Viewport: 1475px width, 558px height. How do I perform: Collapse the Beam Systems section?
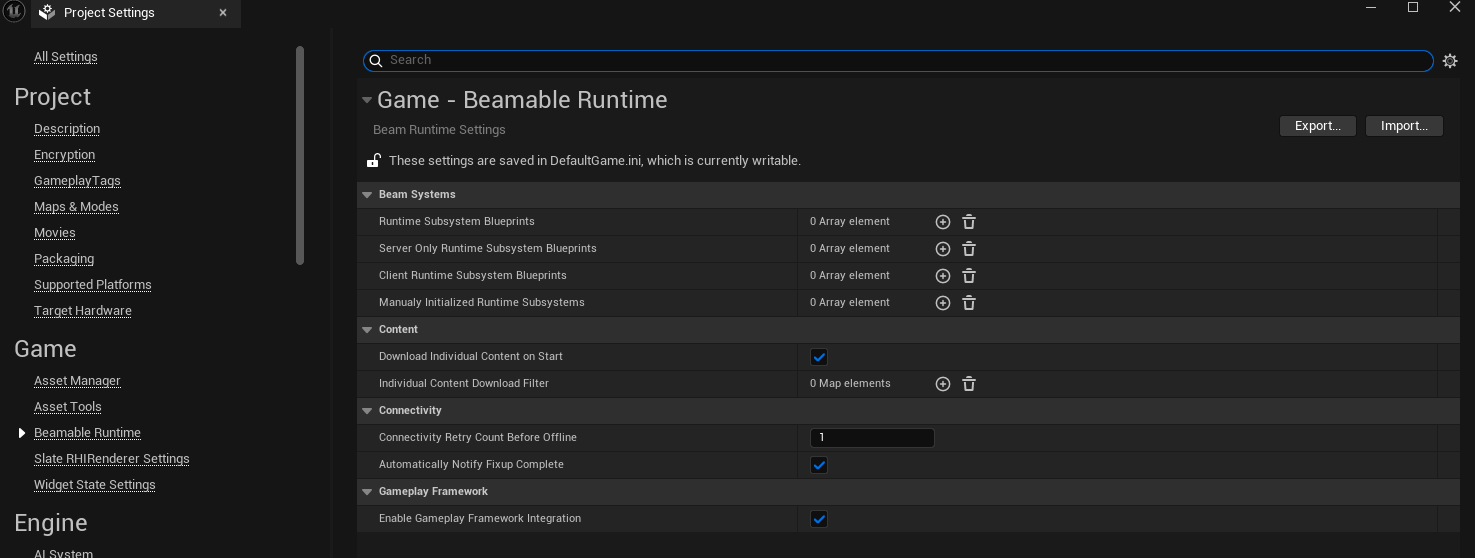[x=367, y=195]
